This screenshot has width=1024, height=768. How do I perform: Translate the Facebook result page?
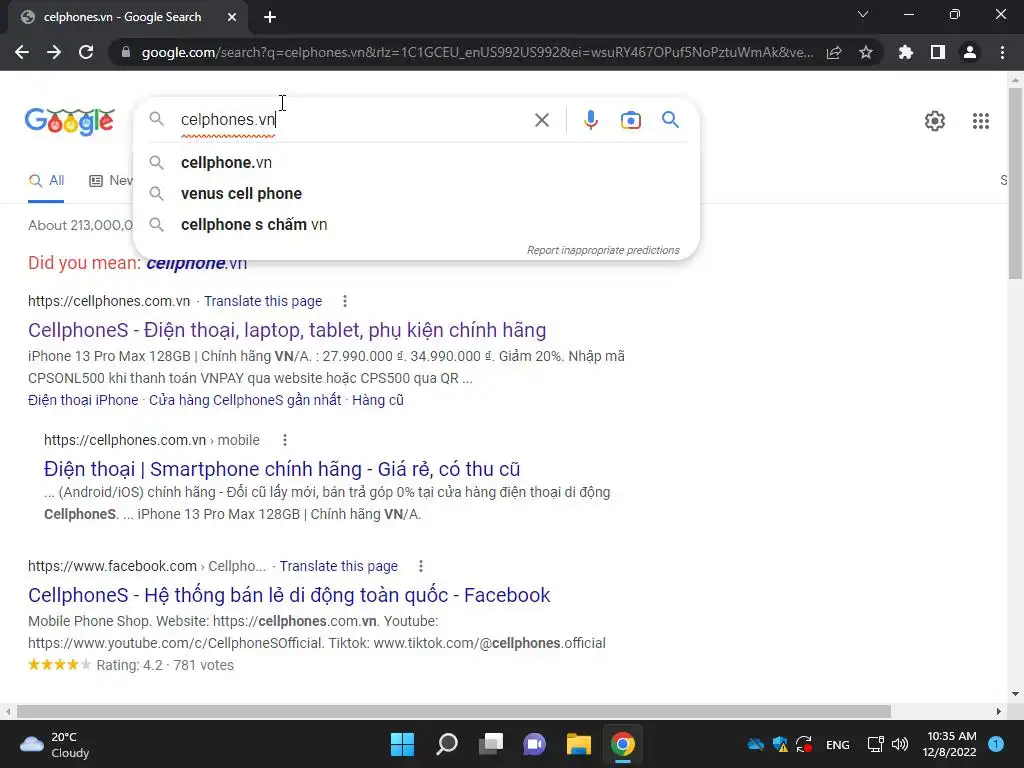(338, 566)
